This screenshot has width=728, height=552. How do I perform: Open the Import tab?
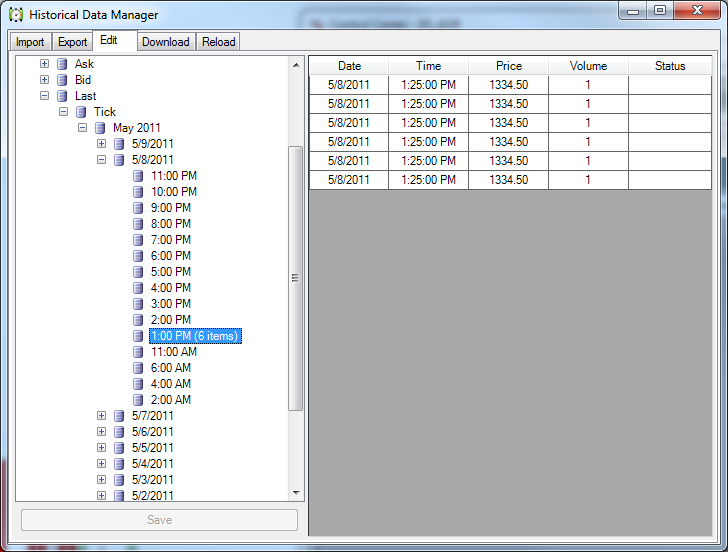click(x=31, y=42)
